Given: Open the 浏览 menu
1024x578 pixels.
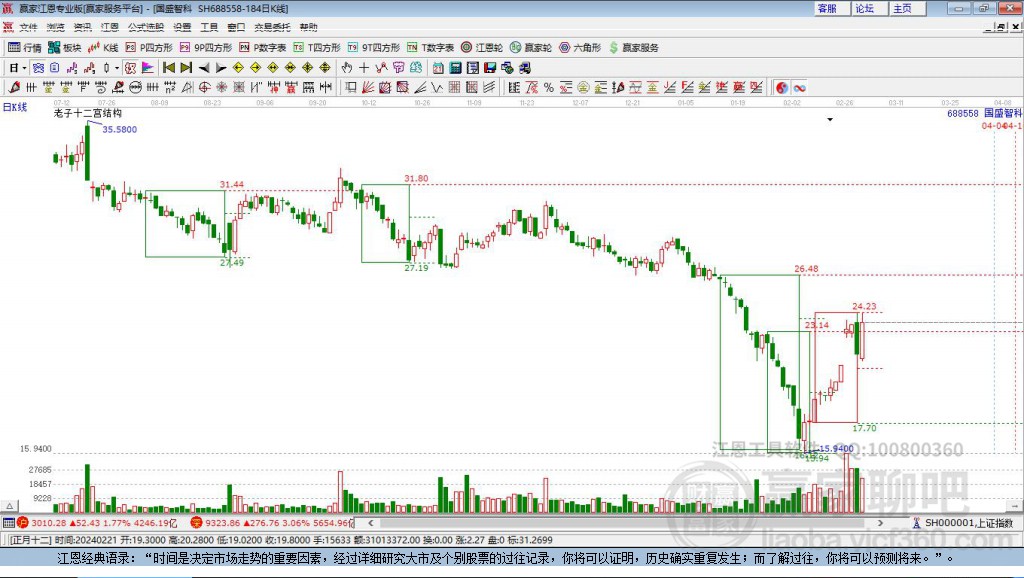Looking at the screenshot, I should (56, 27).
